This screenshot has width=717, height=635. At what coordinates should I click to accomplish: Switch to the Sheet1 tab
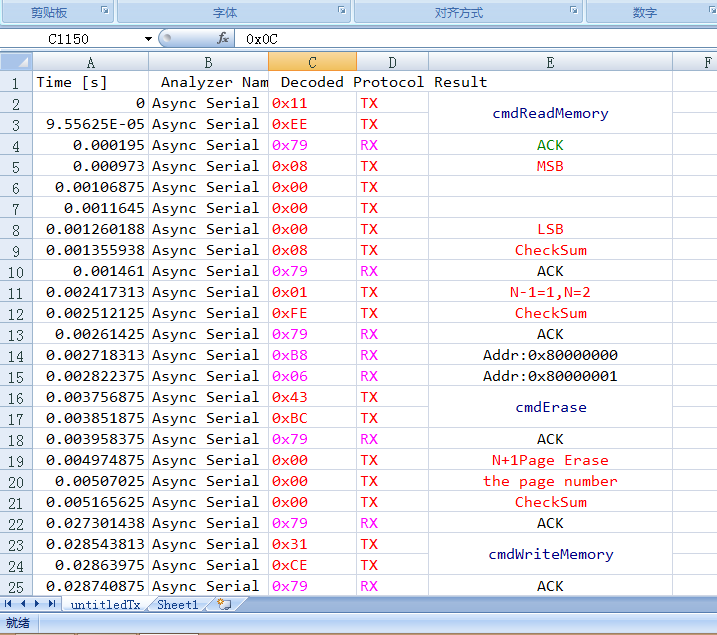coord(178,604)
